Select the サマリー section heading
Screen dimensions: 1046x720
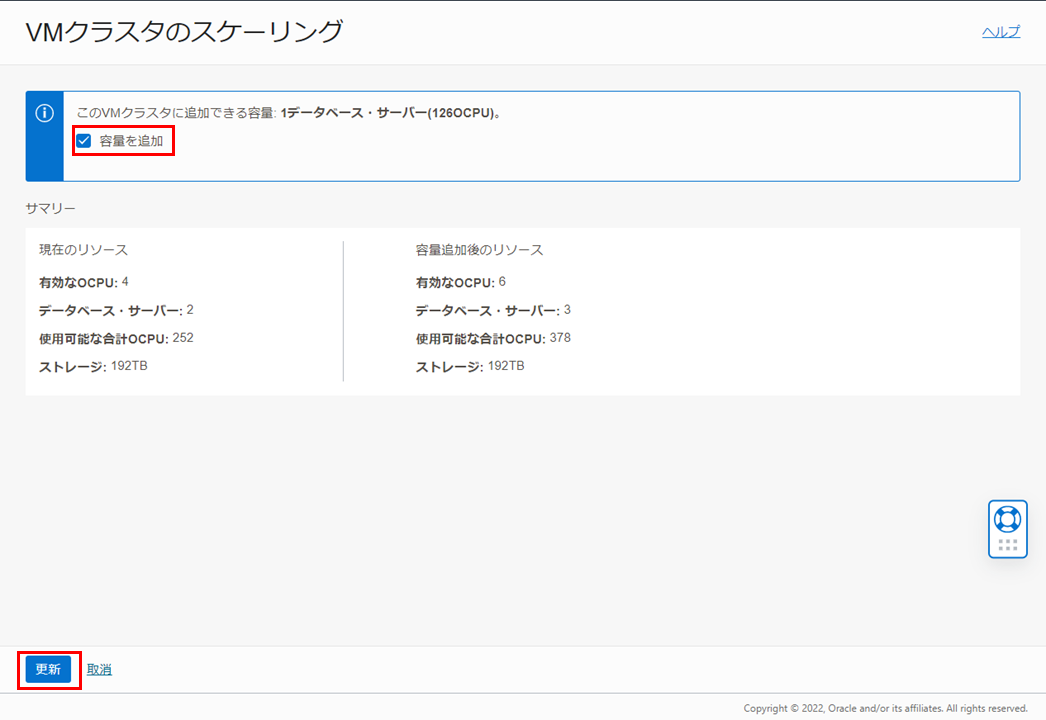(51, 208)
